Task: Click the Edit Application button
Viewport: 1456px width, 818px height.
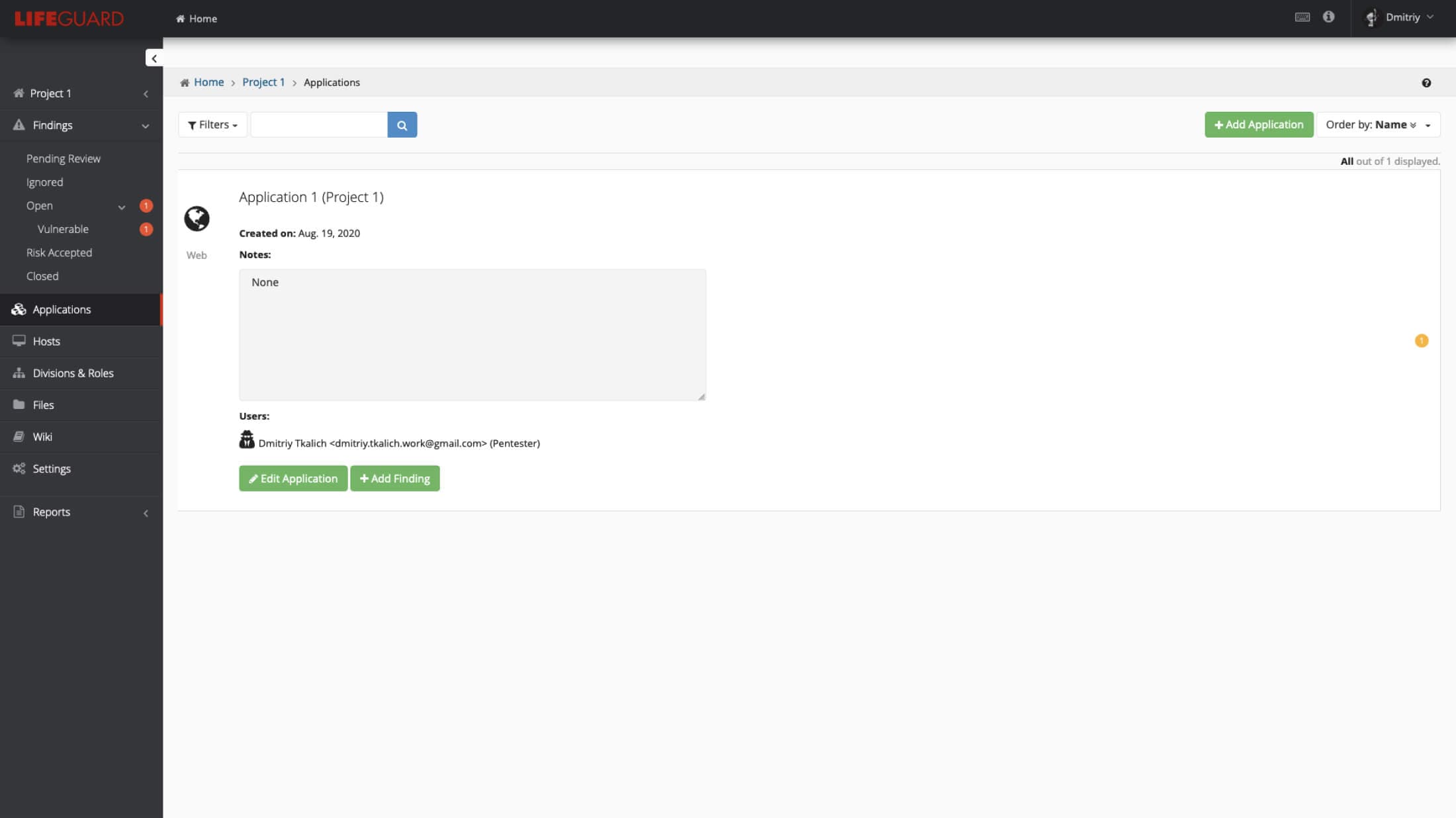Action: pos(293,478)
